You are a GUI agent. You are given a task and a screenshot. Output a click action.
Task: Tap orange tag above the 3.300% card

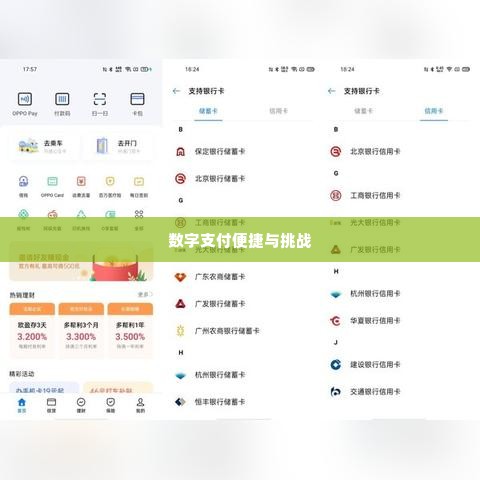[x=81, y=309]
